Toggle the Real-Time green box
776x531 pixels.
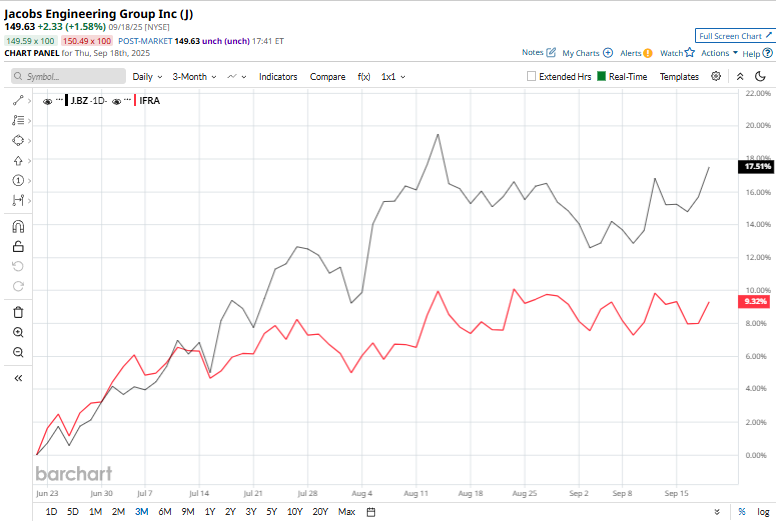pos(601,76)
